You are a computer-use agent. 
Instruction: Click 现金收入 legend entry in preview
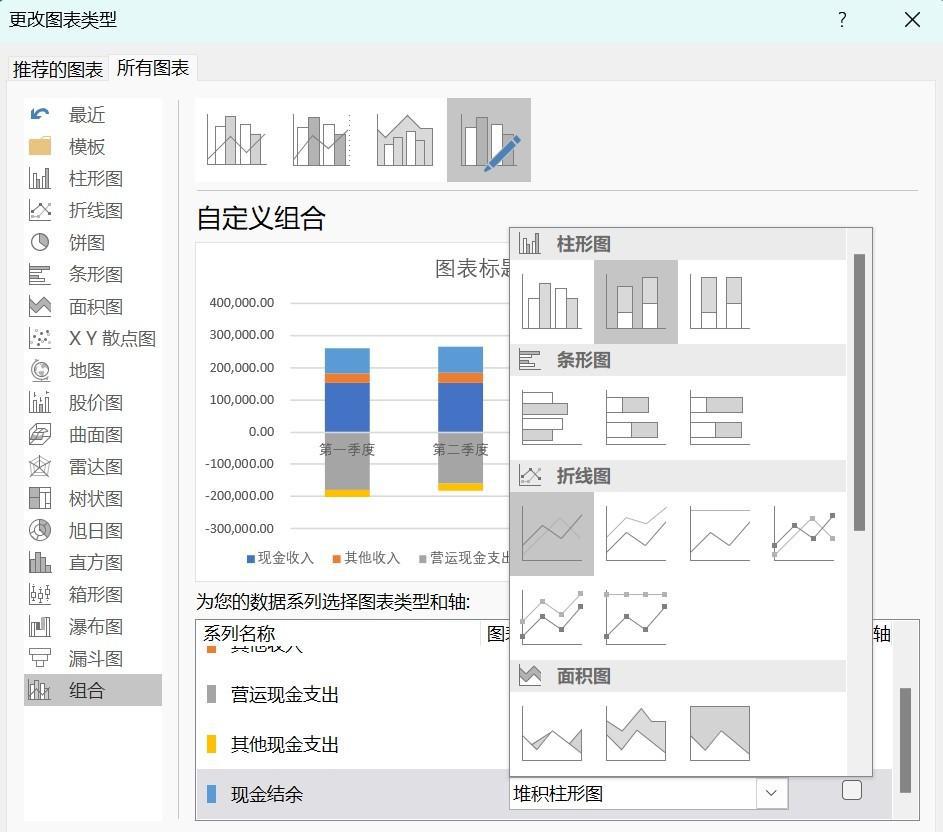pos(280,558)
